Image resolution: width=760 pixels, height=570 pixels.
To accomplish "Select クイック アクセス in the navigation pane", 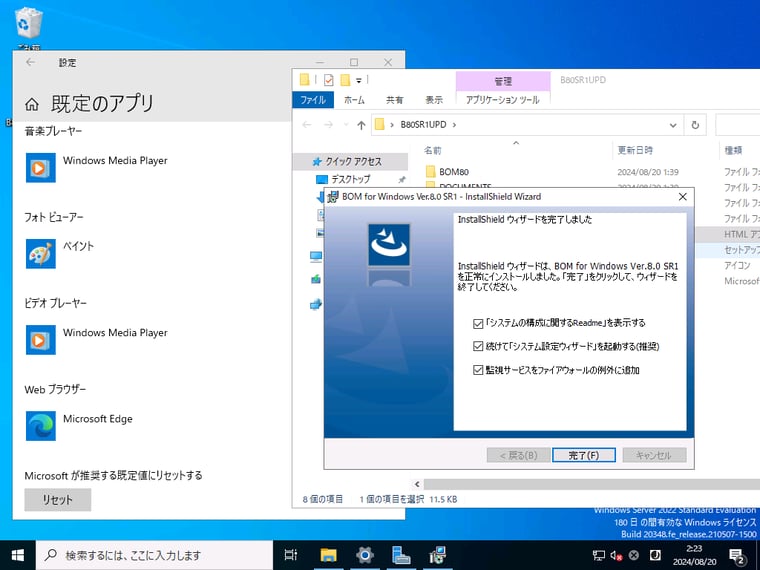I will point(353,161).
